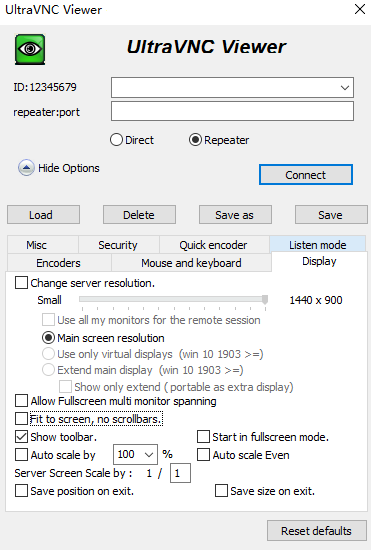The width and height of the screenshot is (371, 550).
Task: Uncheck the Show toolbar checkbox
Action: click(21, 437)
